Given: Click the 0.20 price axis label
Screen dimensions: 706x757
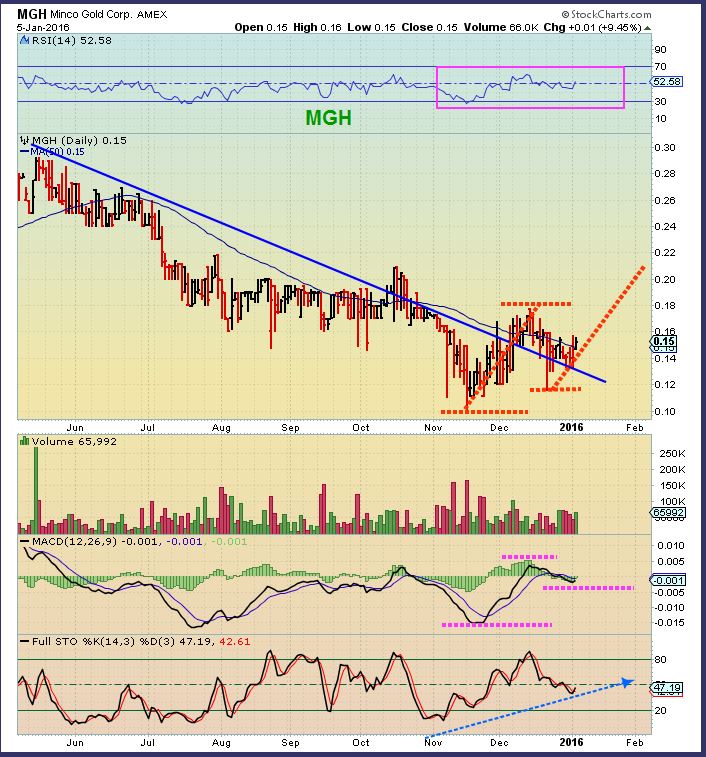Looking at the screenshot, I should (664, 279).
